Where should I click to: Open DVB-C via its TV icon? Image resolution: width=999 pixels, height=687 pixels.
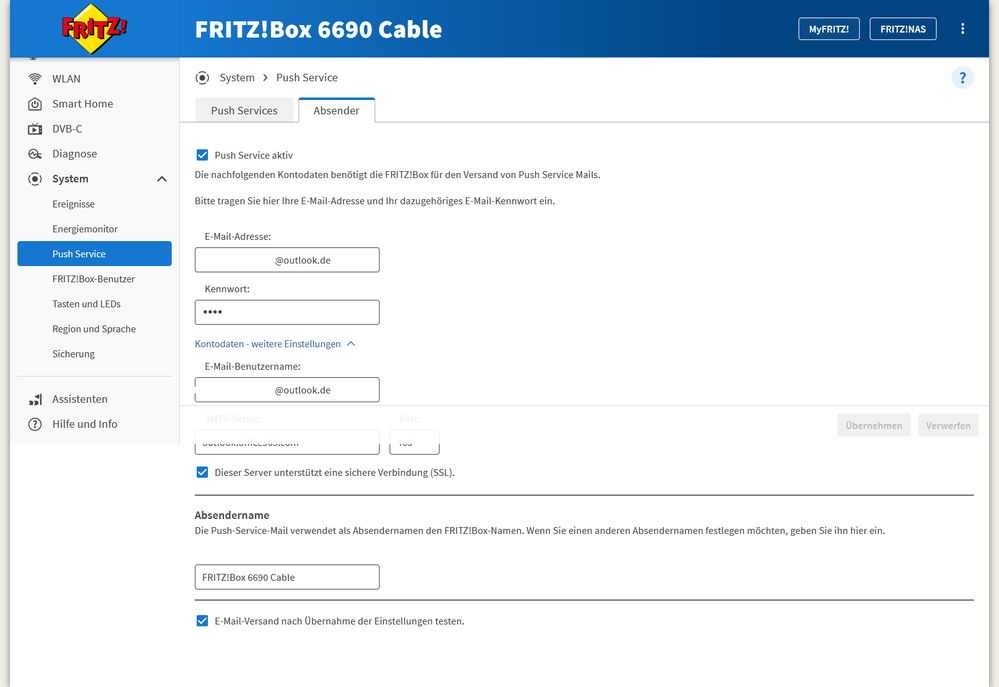[x=35, y=129]
